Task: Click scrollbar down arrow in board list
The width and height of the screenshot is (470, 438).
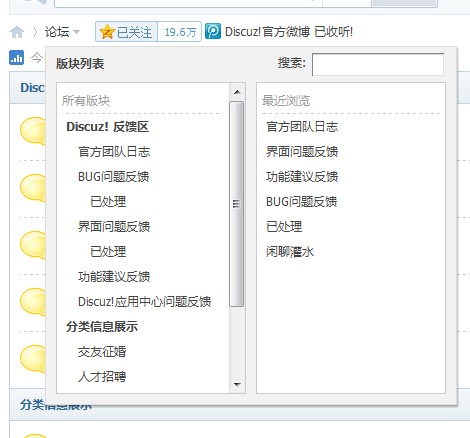Action: [237, 384]
